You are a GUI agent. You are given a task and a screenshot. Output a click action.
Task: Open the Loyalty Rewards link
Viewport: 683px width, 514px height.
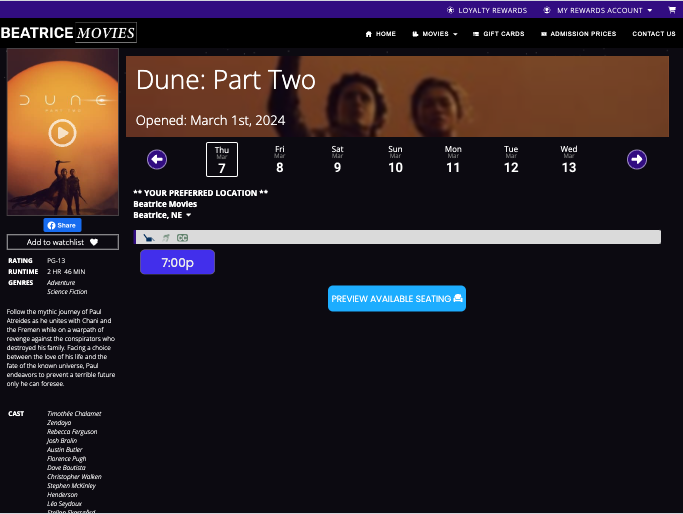point(487,10)
